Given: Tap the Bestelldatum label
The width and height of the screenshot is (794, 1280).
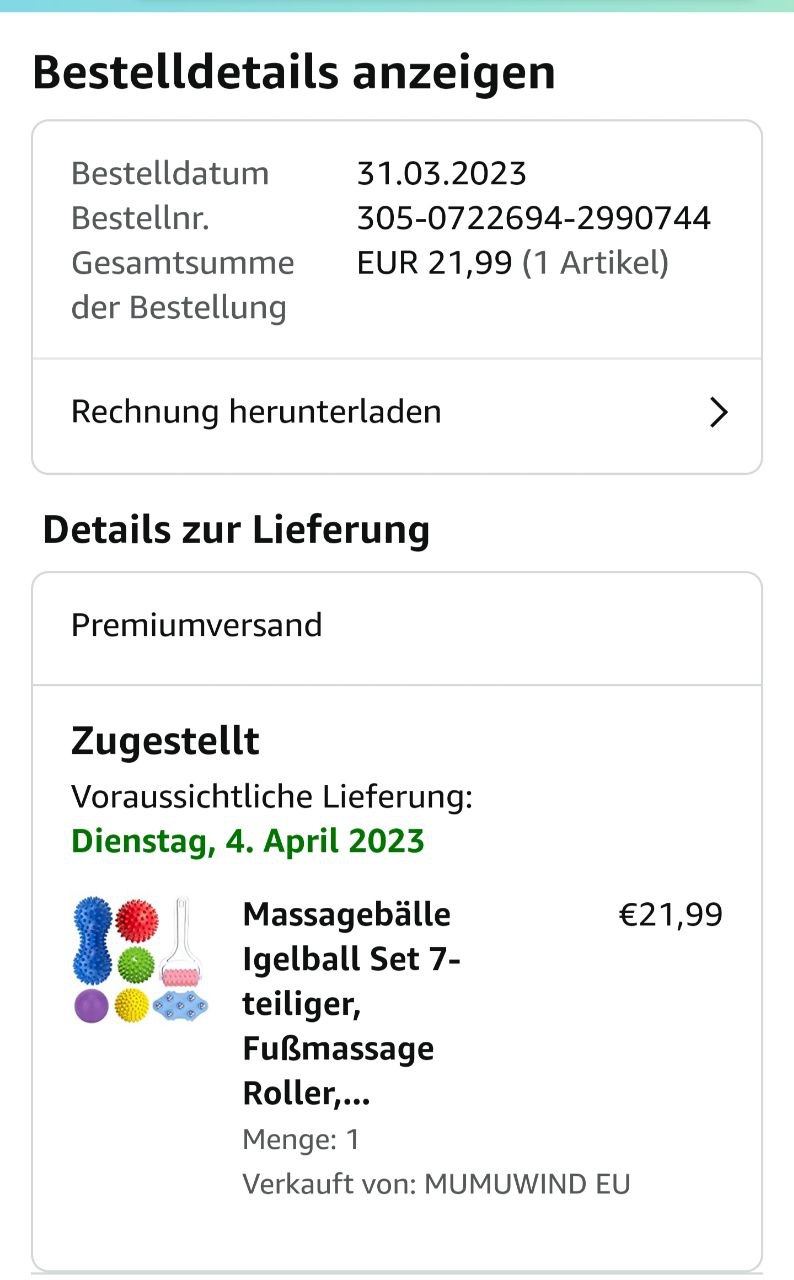Looking at the screenshot, I should [x=170, y=173].
